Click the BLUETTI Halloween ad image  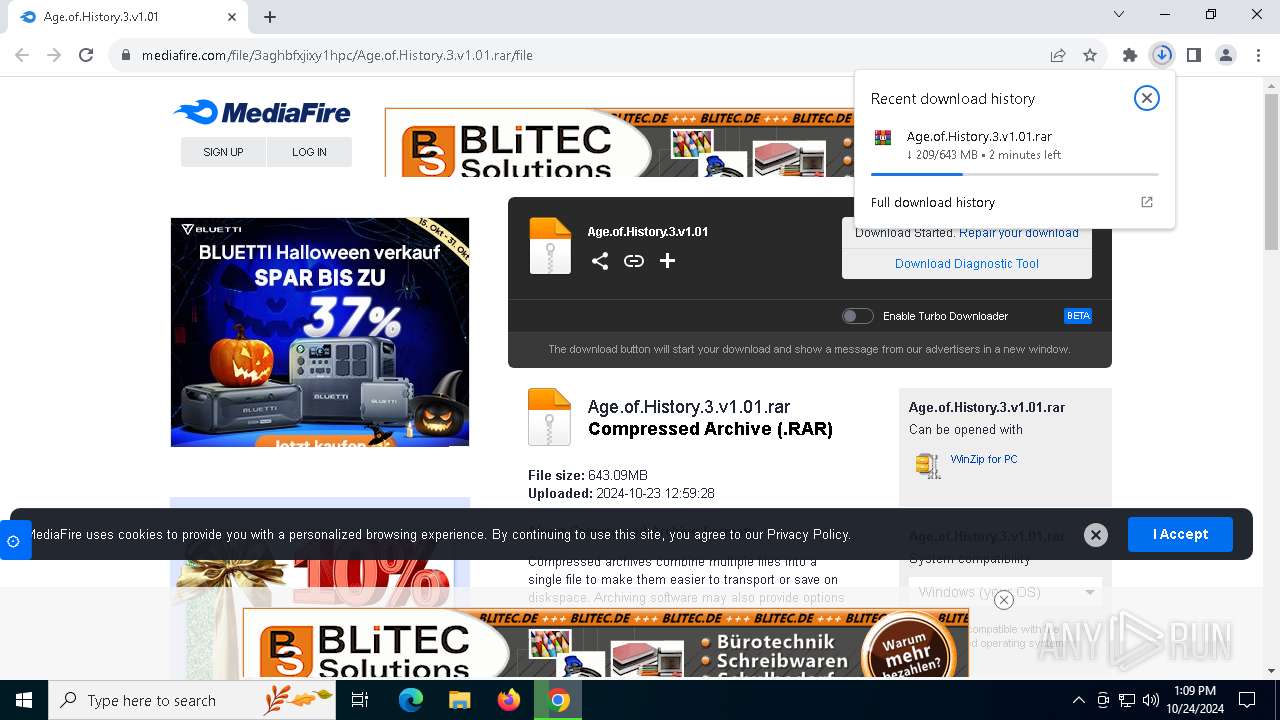click(320, 332)
